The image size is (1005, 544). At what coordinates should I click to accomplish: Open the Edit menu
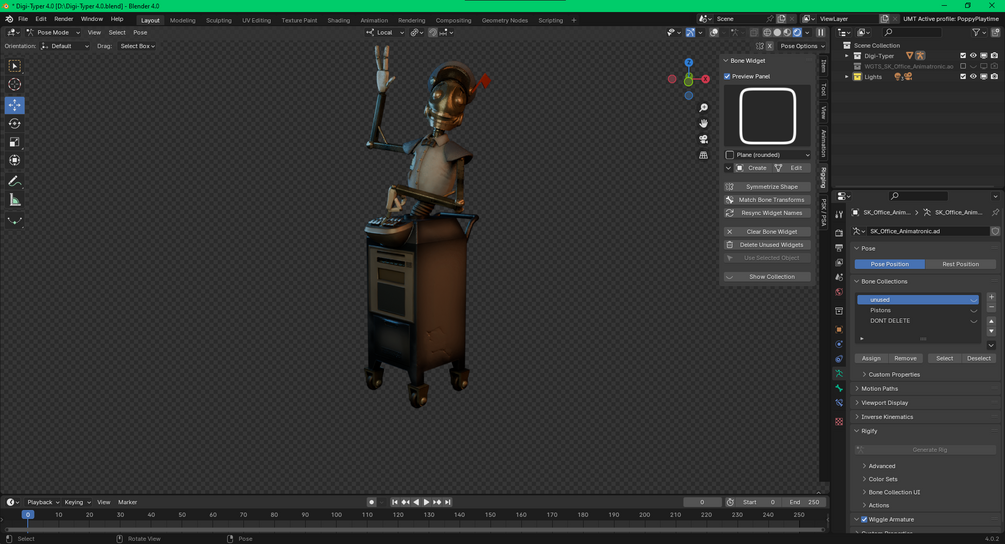pyautogui.click(x=40, y=19)
